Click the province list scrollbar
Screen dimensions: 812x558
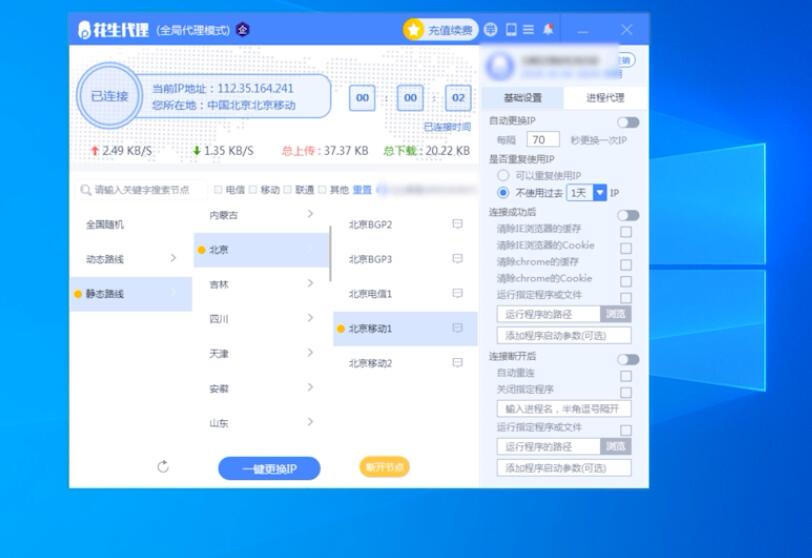click(x=330, y=254)
